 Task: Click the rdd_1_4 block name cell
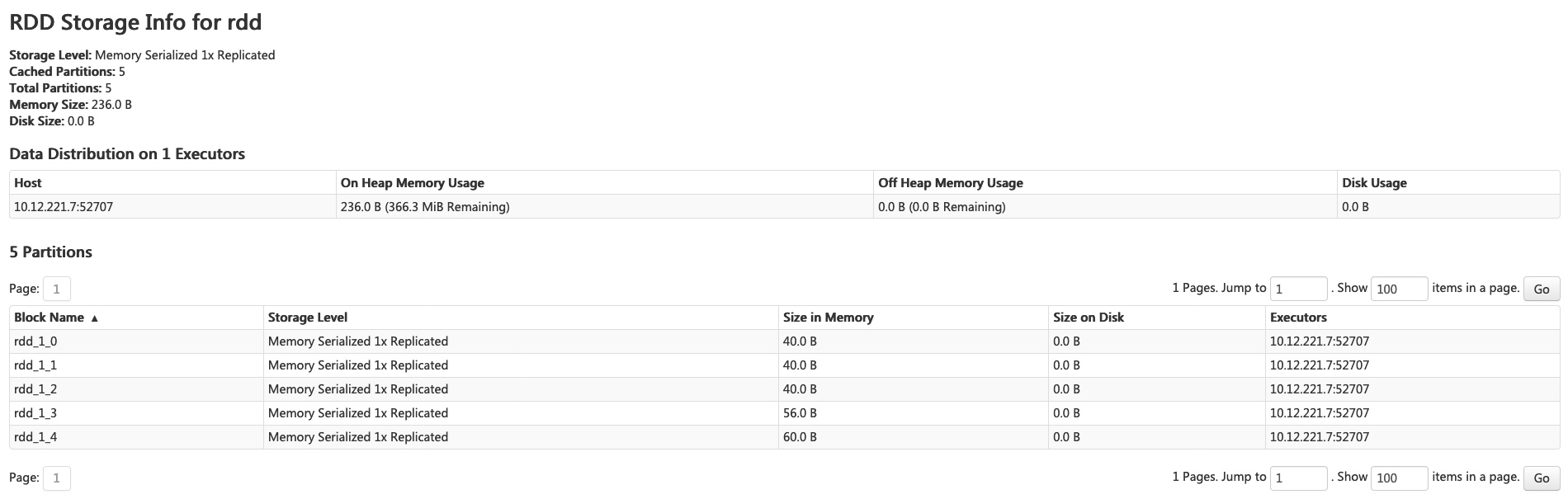tap(35, 437)
